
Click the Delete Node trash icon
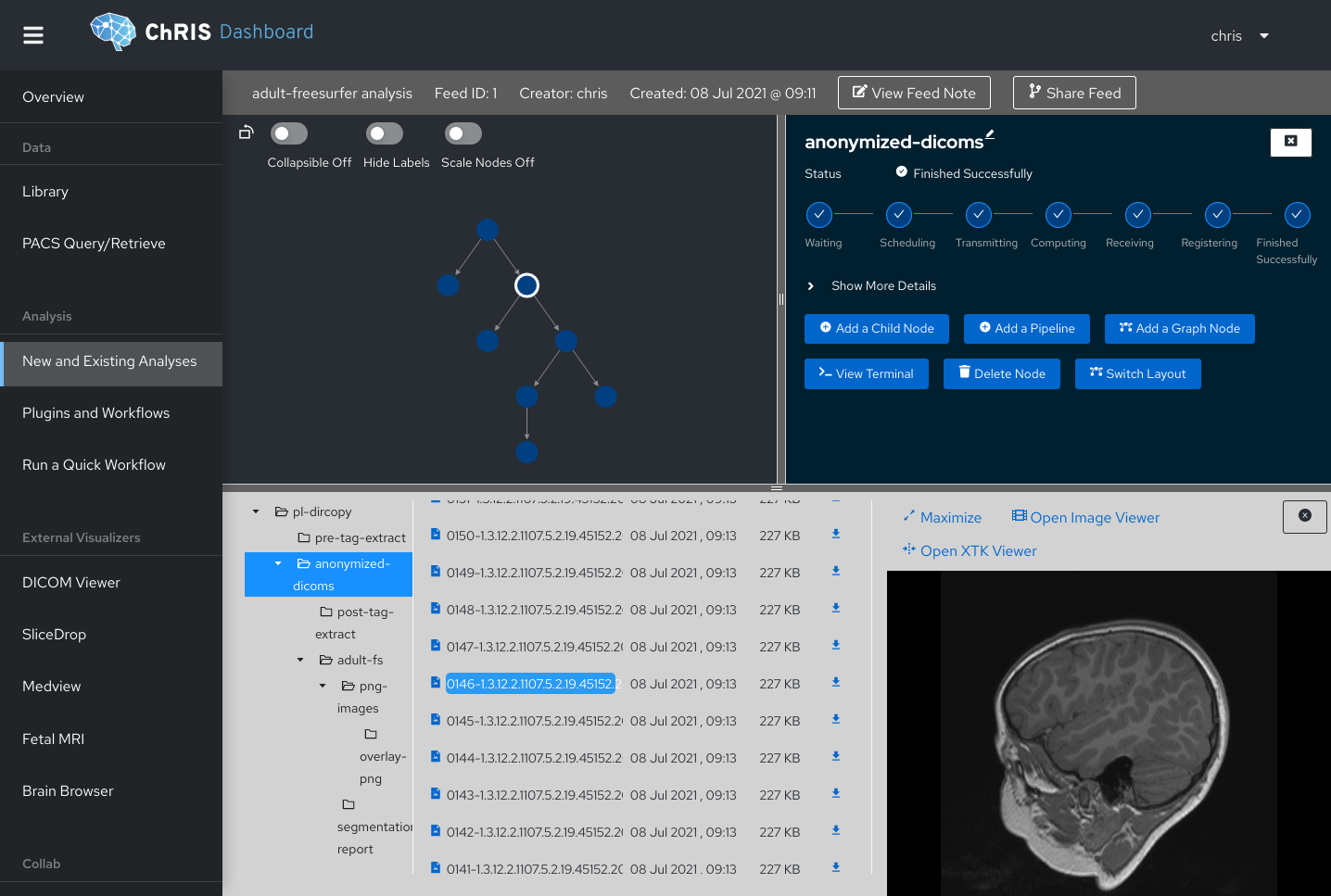point(967,373)
